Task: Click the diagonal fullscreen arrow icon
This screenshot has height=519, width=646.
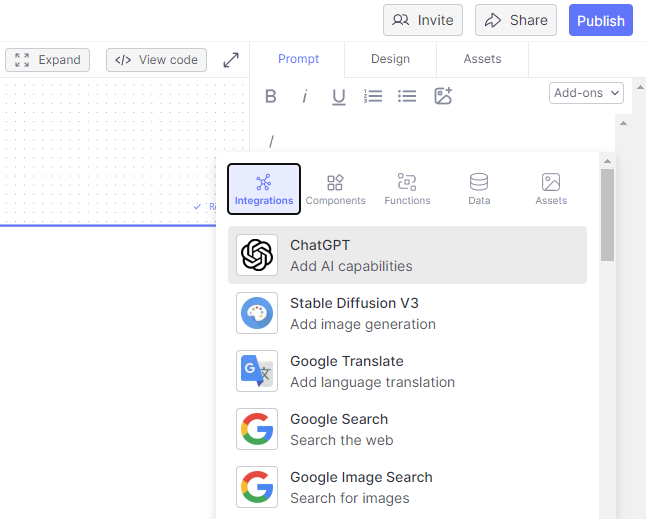Action: coord(231,60)
